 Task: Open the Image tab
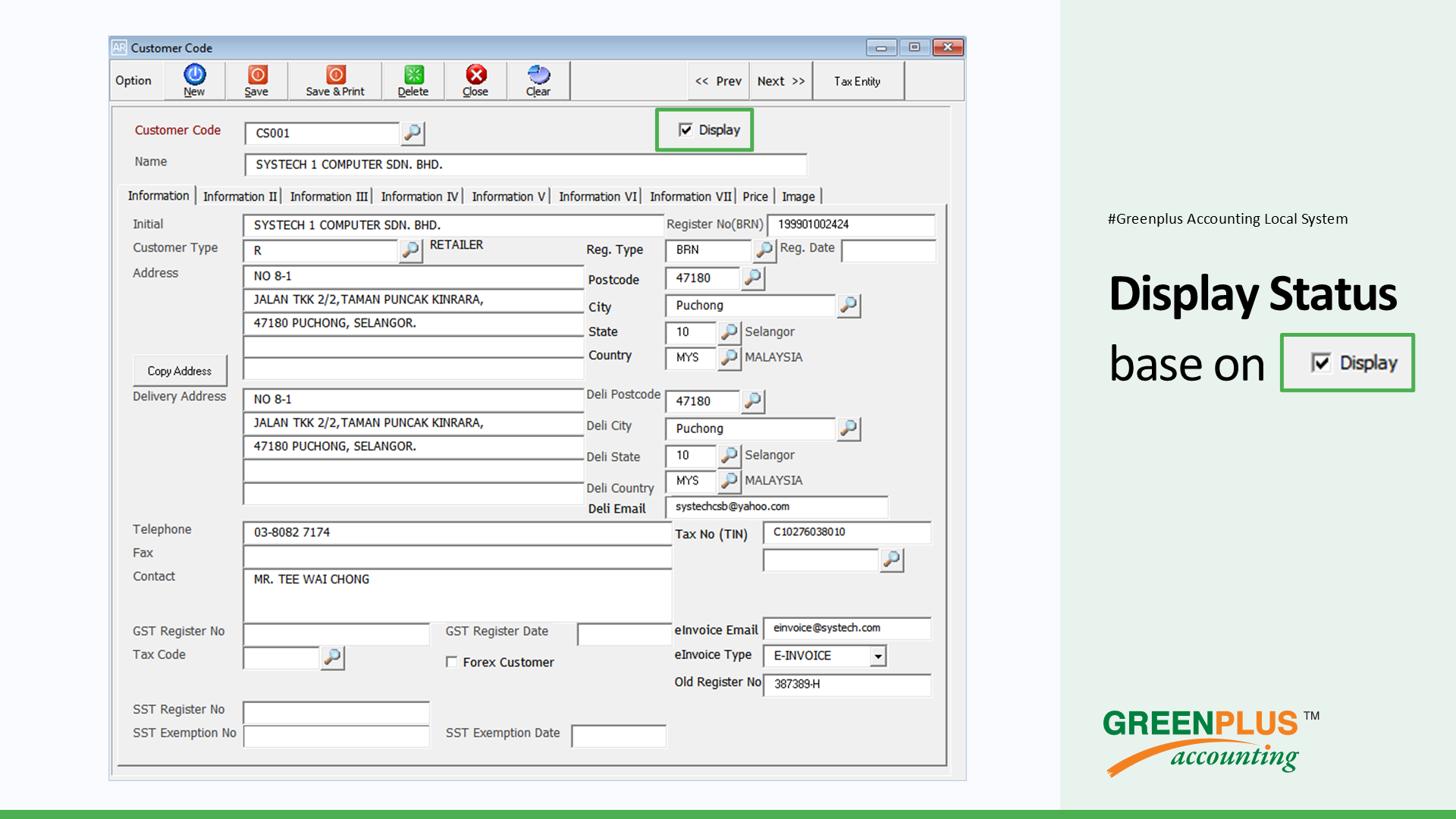[x=799, y=196]
